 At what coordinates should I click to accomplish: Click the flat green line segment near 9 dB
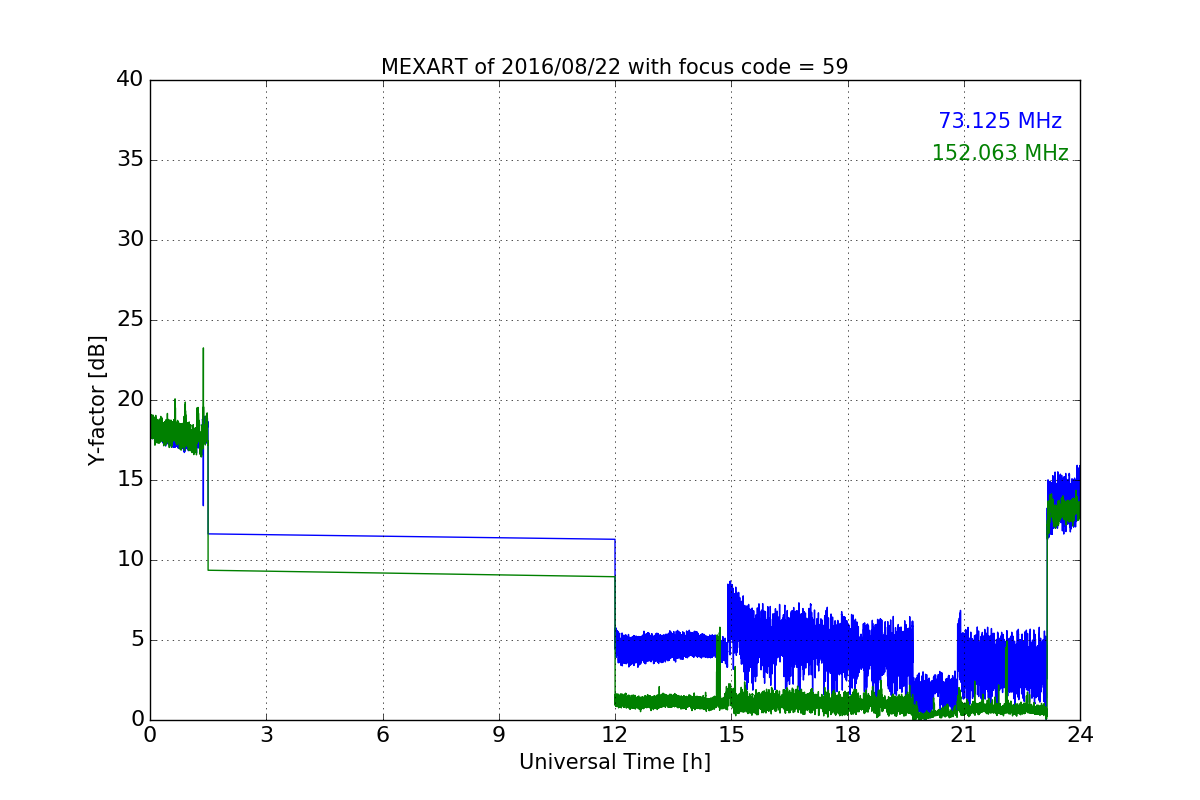(411, 573)
